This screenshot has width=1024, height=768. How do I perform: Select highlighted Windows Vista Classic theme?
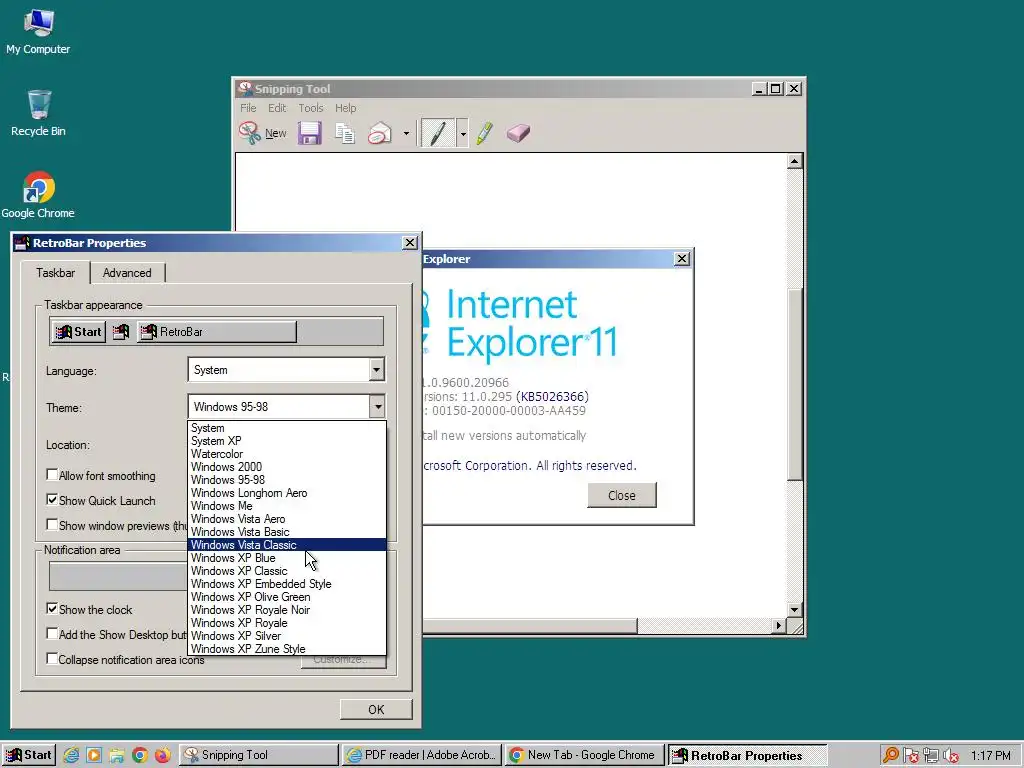[x=287, y=545]
